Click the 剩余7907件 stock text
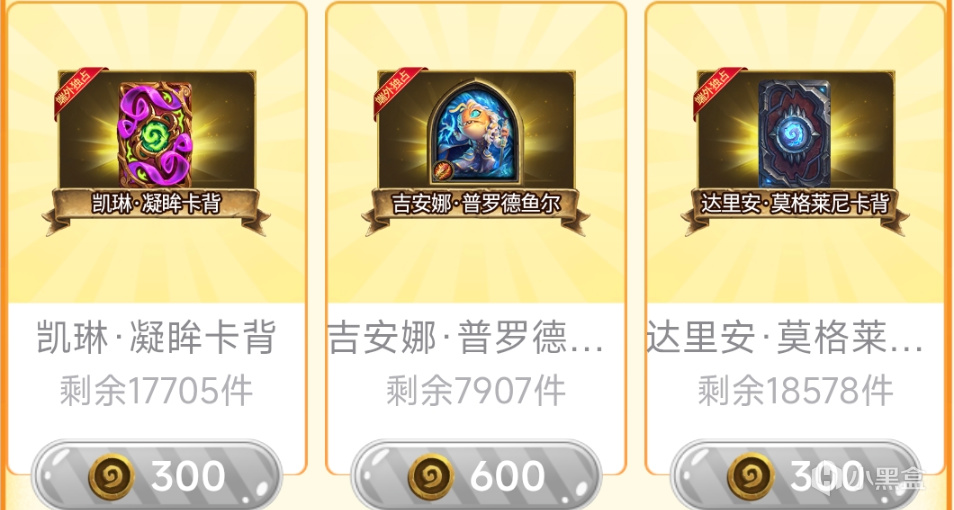Screen dimensions: 954x510 point(476,391)
